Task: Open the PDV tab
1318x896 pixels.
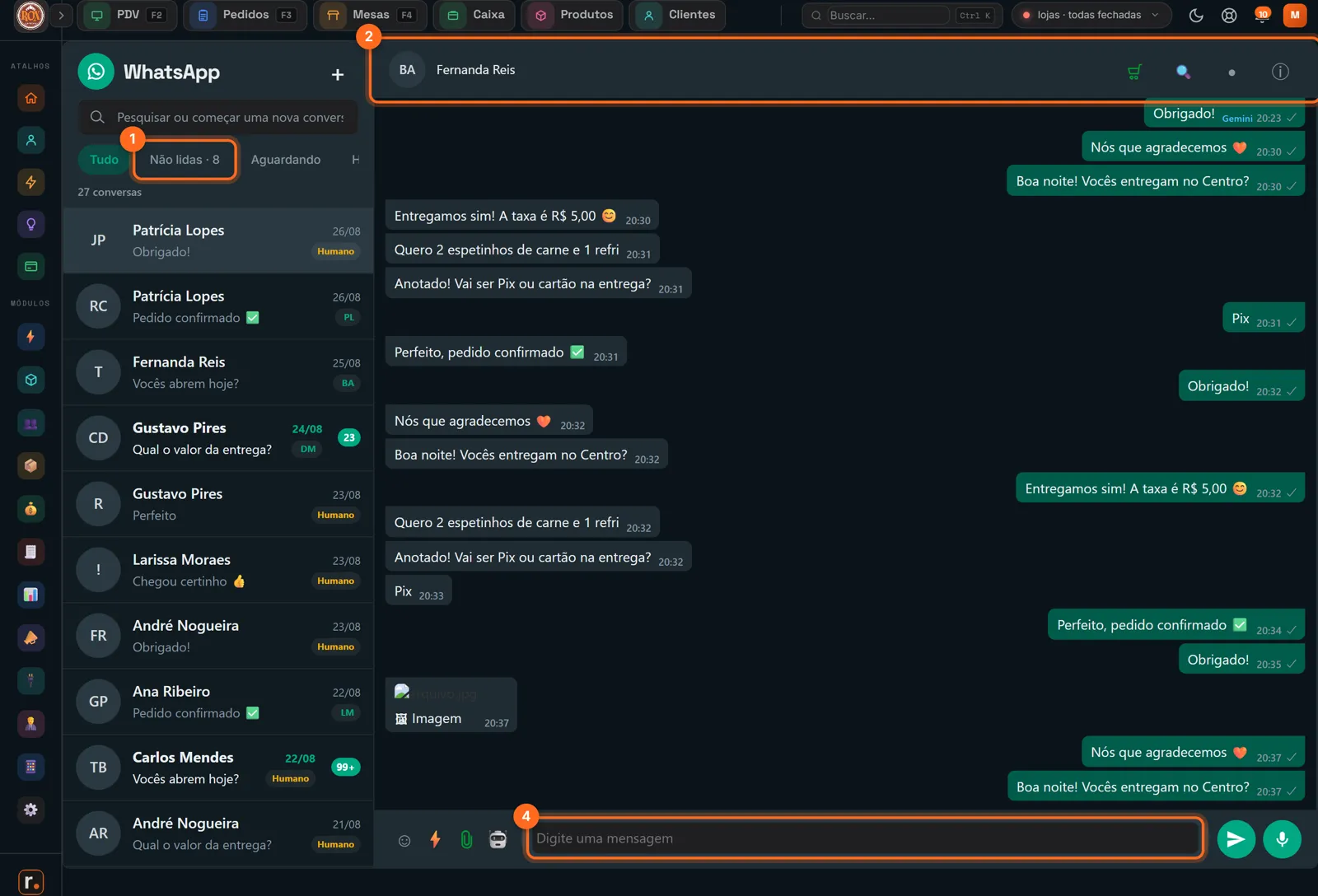Action: (127, 15)
